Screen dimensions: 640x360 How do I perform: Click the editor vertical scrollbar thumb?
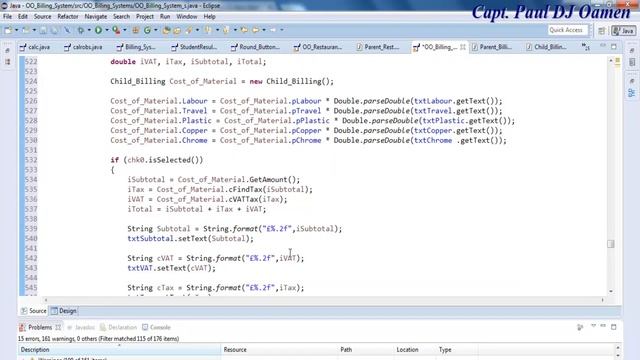coord(611,244)
